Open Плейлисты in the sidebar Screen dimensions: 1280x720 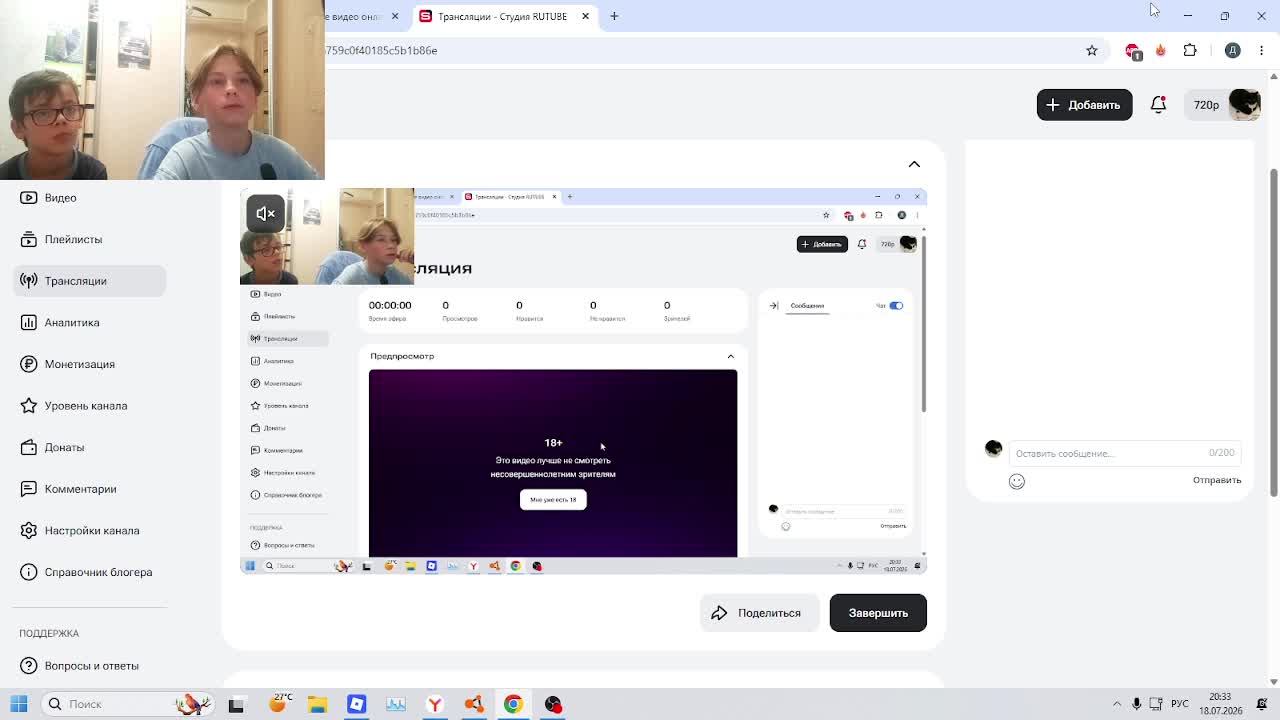pos(90,239)
